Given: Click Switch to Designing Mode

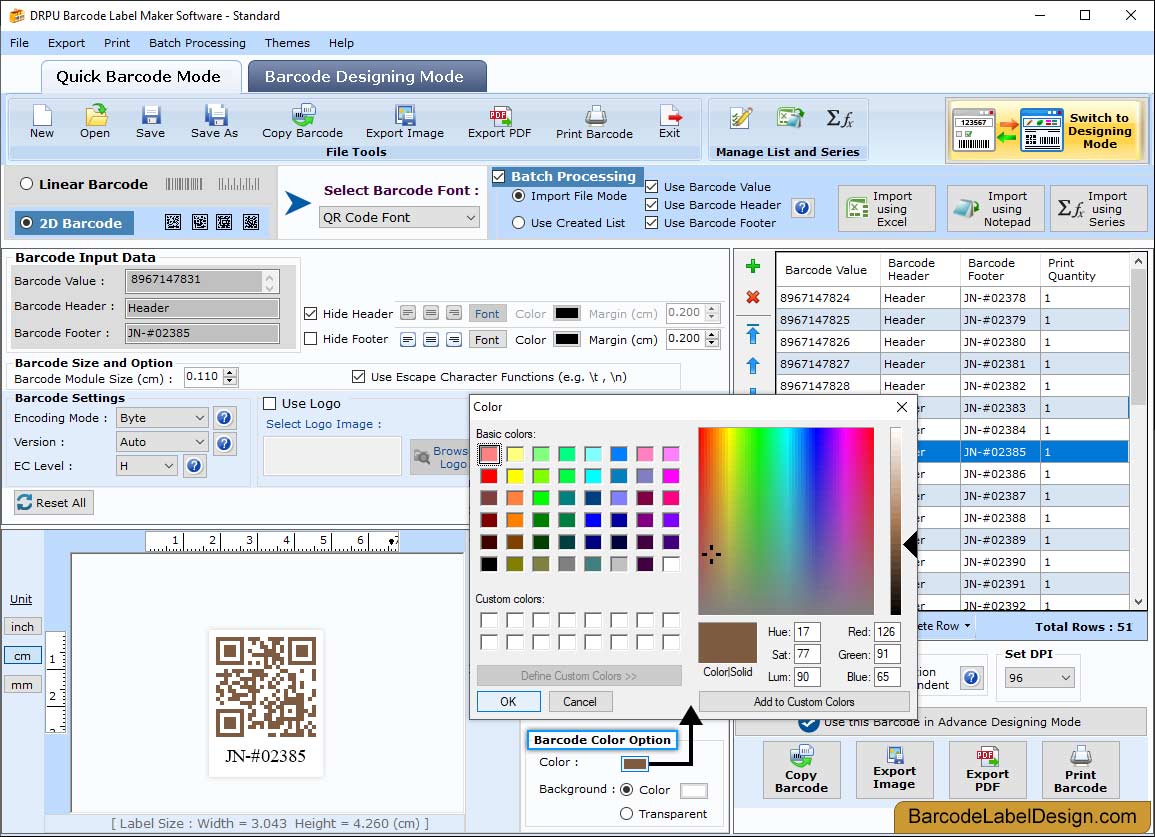Looking at the screenshot, I should [1046, 131].
